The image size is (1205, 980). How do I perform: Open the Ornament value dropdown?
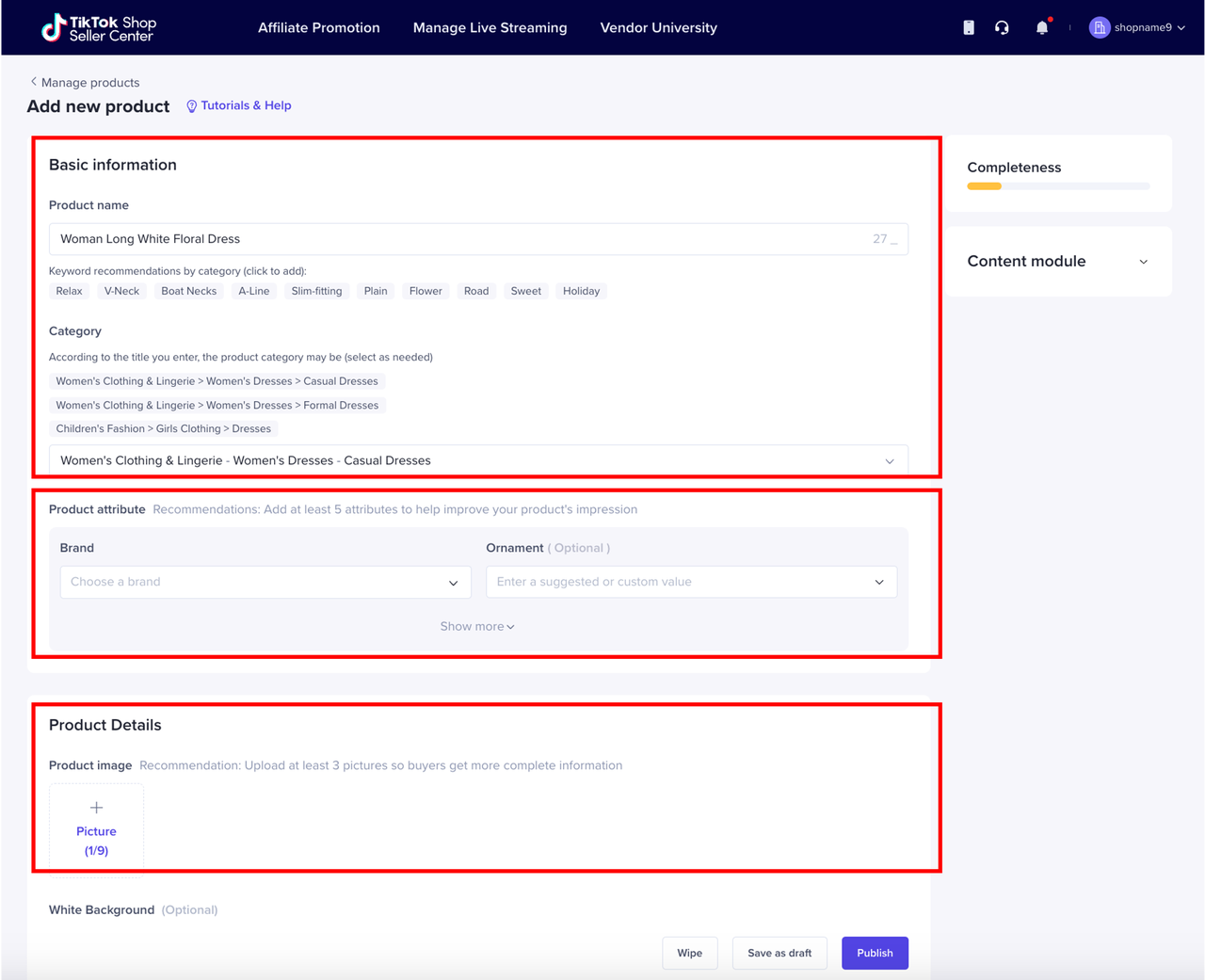(690, 582)
